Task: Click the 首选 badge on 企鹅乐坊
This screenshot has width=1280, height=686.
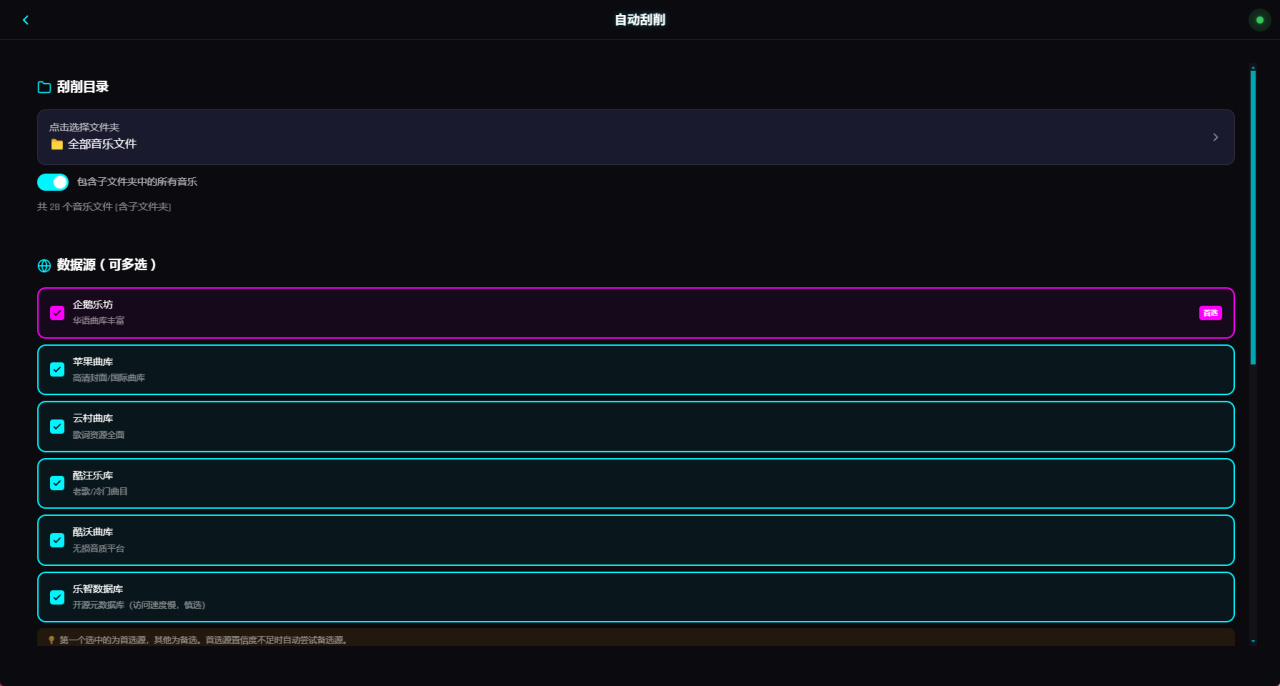Action: (x=1210, y=313)
